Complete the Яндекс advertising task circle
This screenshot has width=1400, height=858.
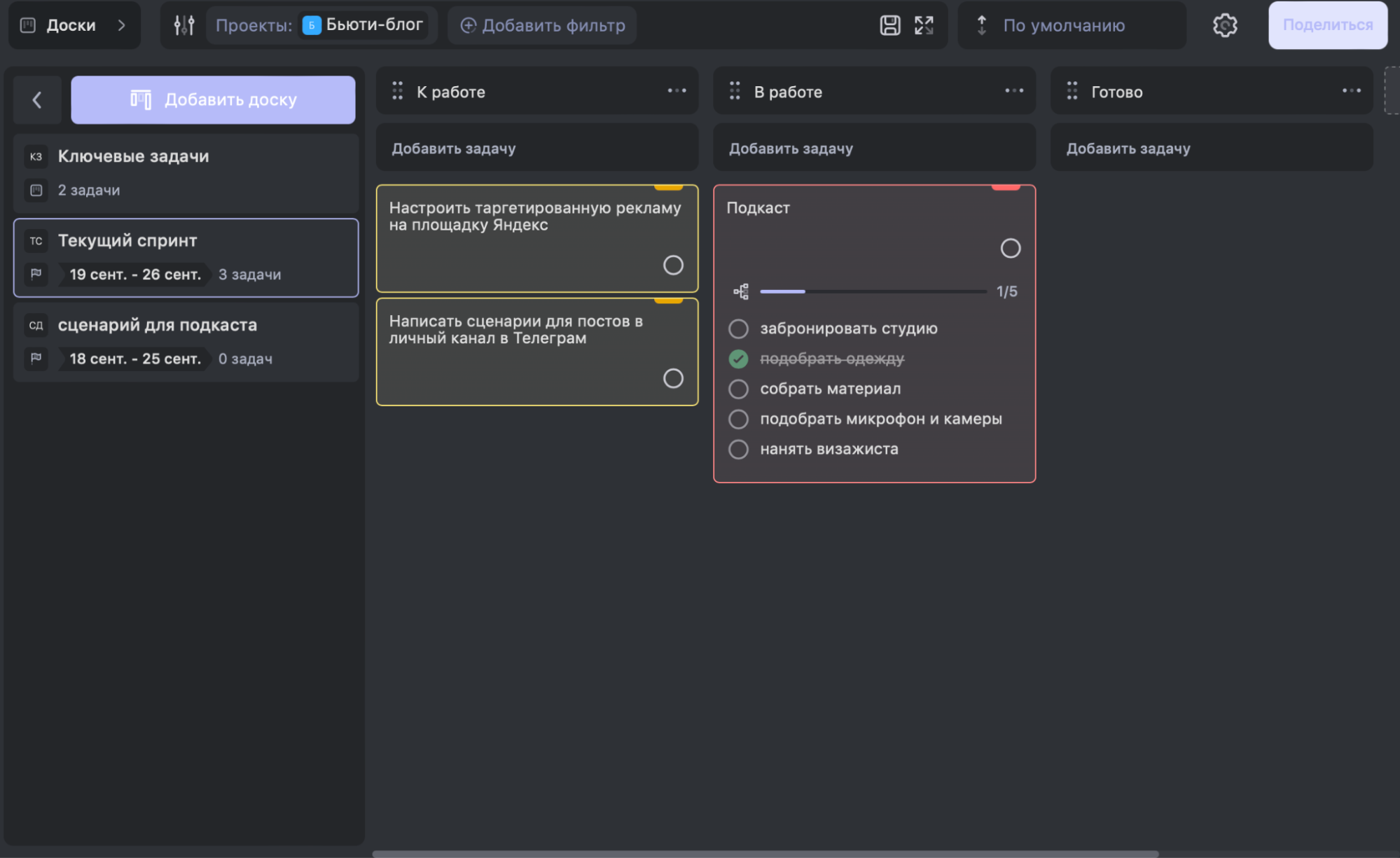673,265
